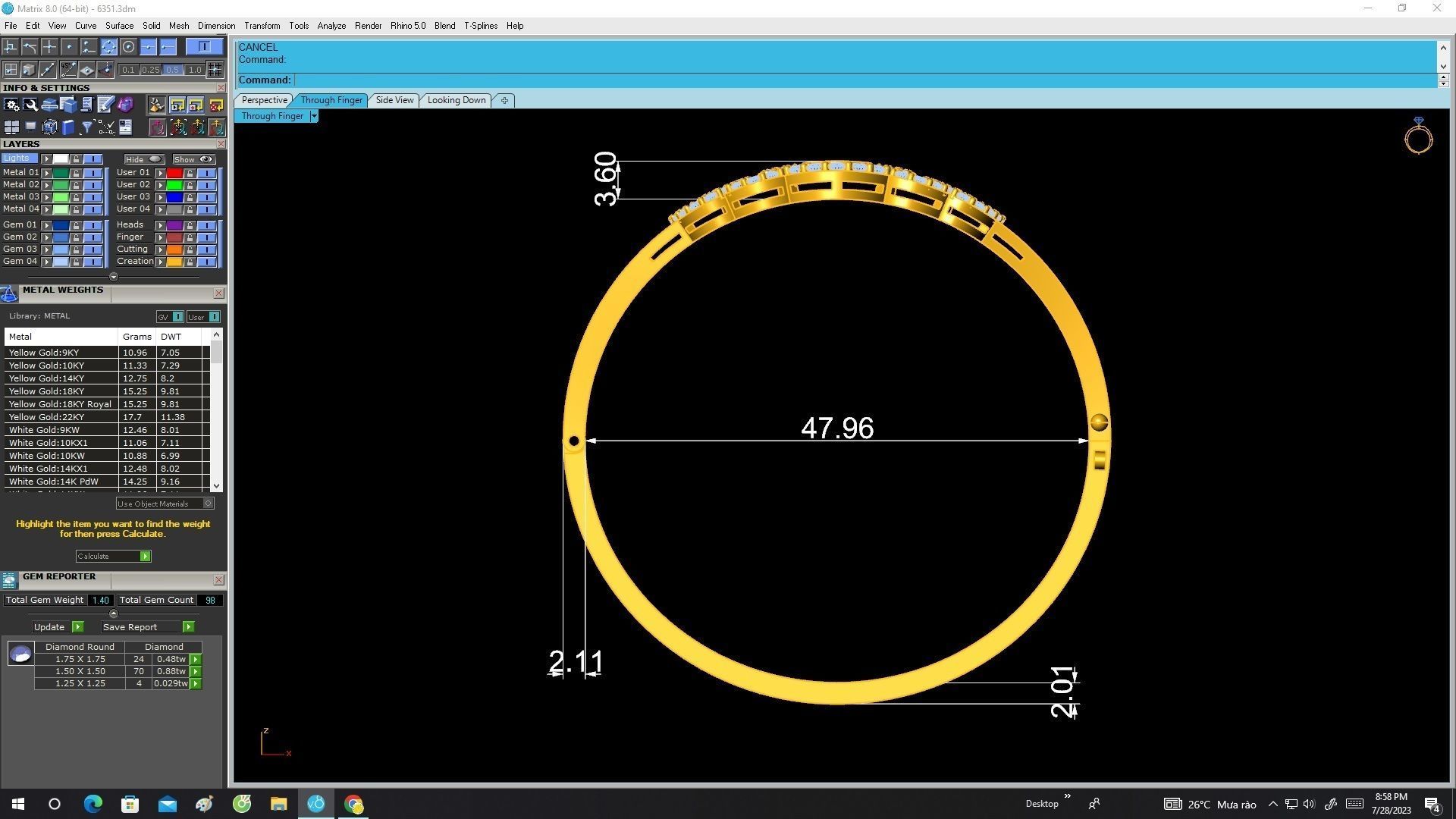1456x819 pixels.
Task: Click the grid snap icon beside 1.0
Action: click(x=215, y=70)
